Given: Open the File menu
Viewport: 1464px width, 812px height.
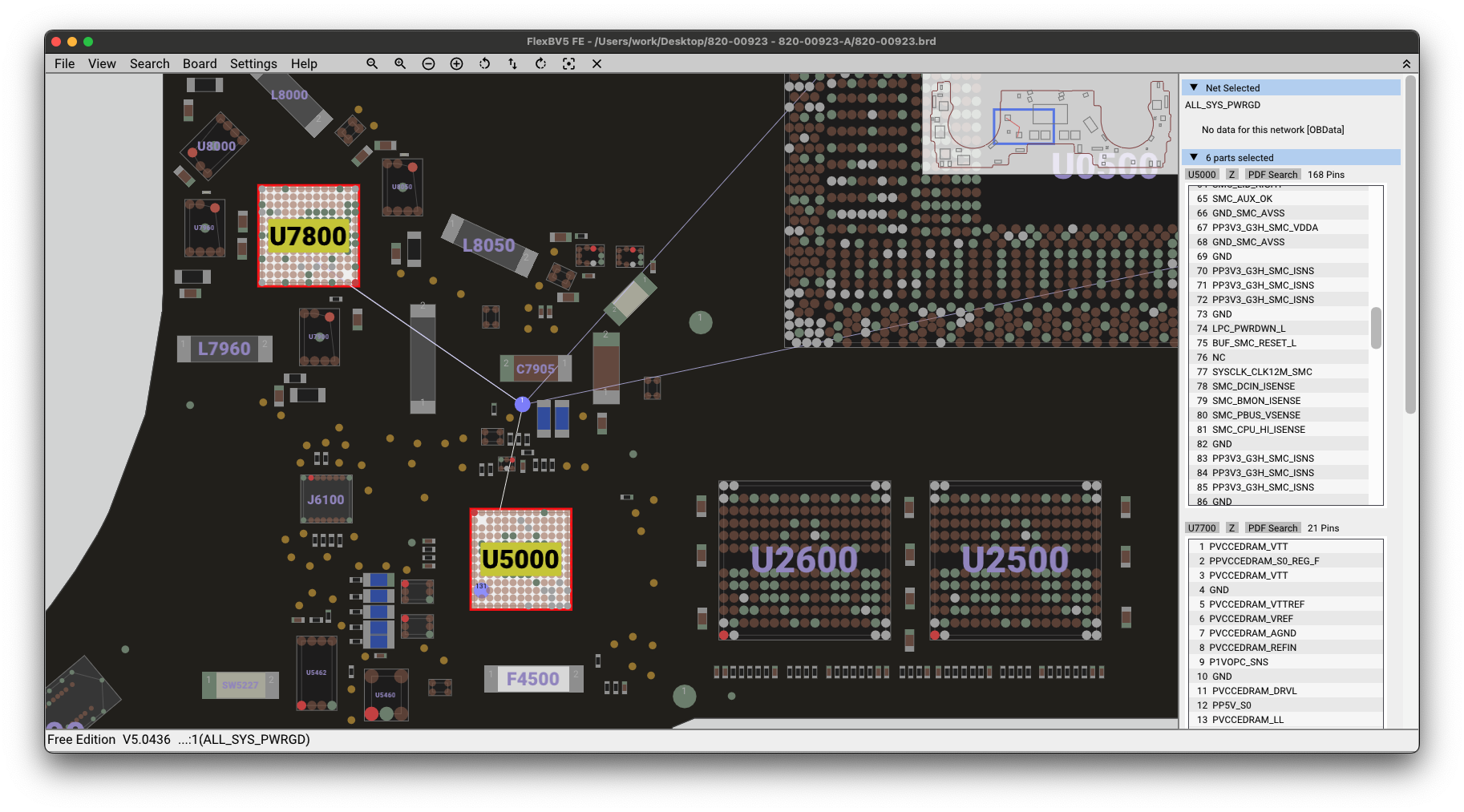Looking at the screenshot, I should pos(64,63).
